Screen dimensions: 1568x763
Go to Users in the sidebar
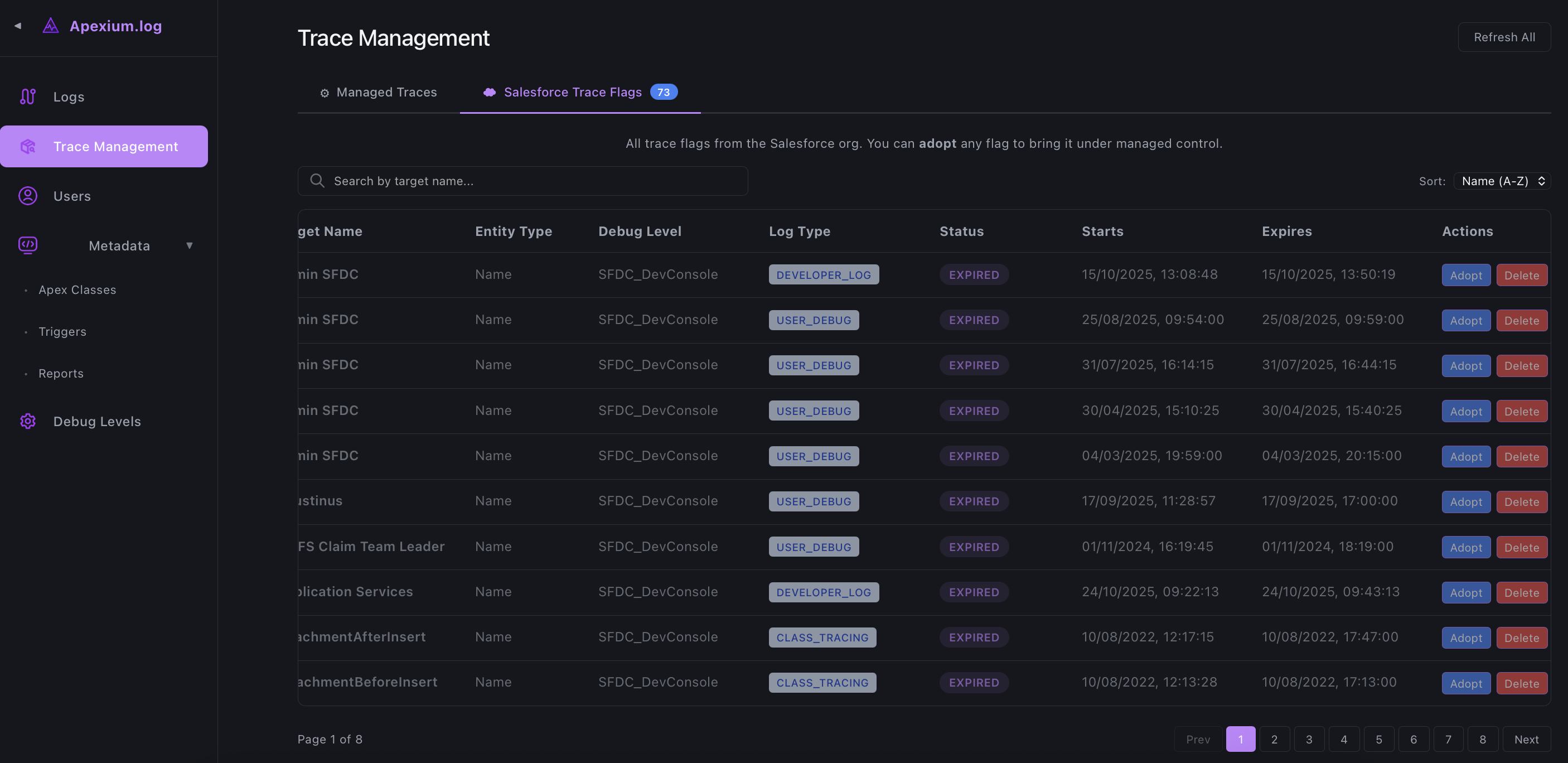pos(104,196)
